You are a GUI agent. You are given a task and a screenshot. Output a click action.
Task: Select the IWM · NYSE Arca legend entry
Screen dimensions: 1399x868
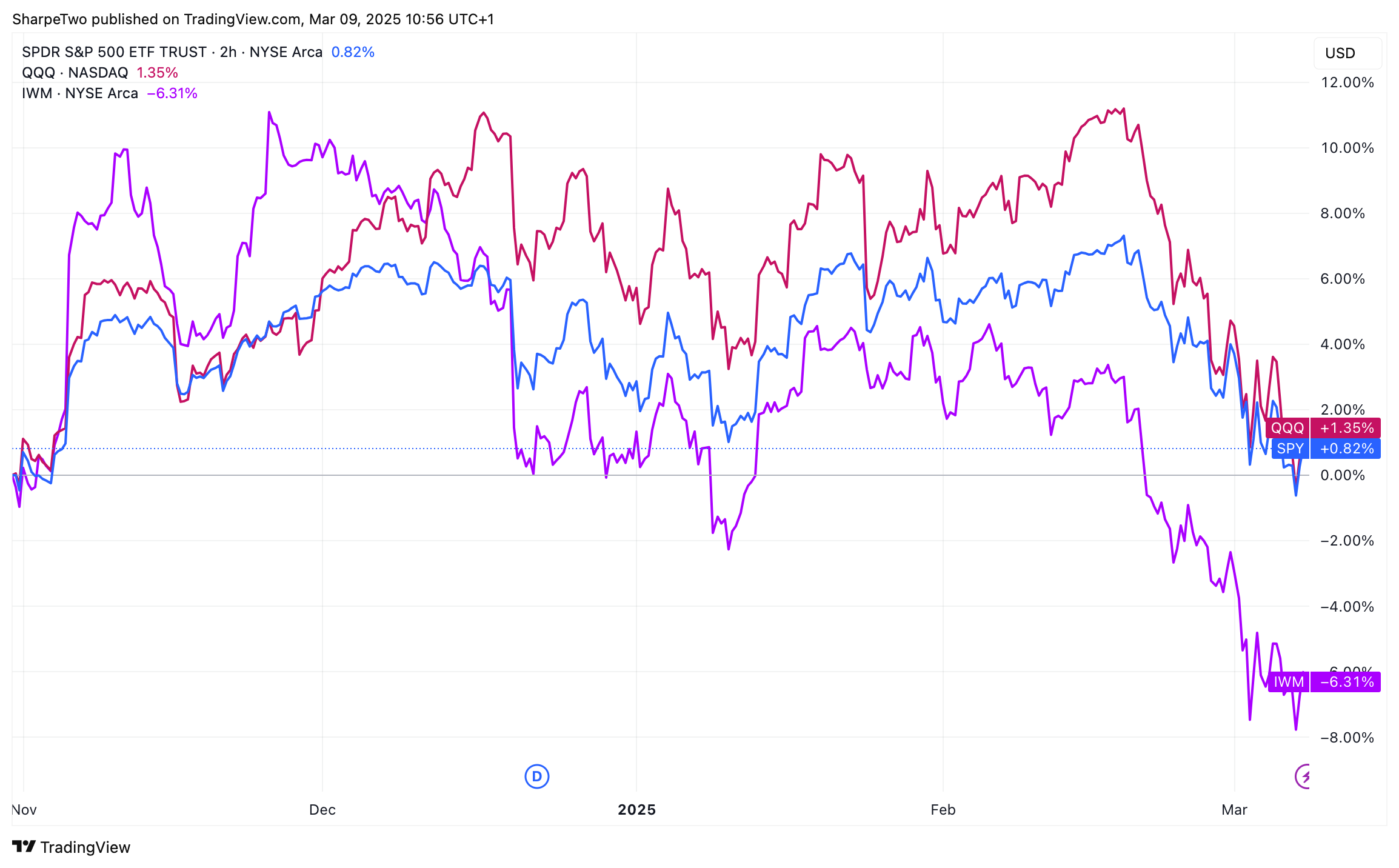tap(79, 93)
